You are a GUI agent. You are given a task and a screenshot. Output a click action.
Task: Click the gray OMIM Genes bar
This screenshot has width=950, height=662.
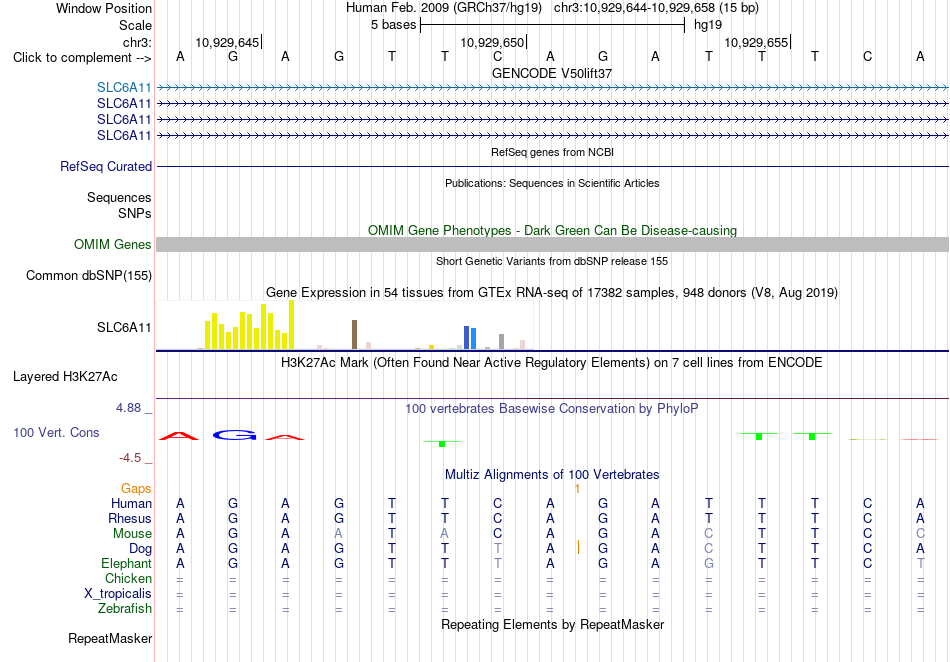pyautogui.click(x=552, y=245)
